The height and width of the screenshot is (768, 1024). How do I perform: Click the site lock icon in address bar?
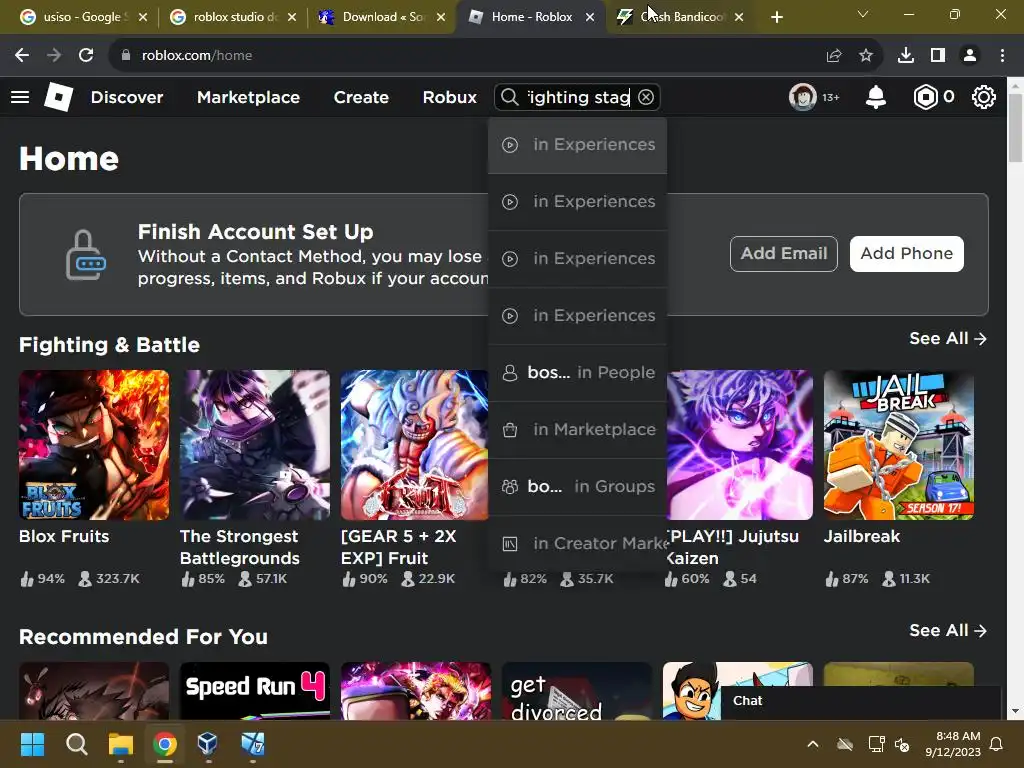(126, 56)
